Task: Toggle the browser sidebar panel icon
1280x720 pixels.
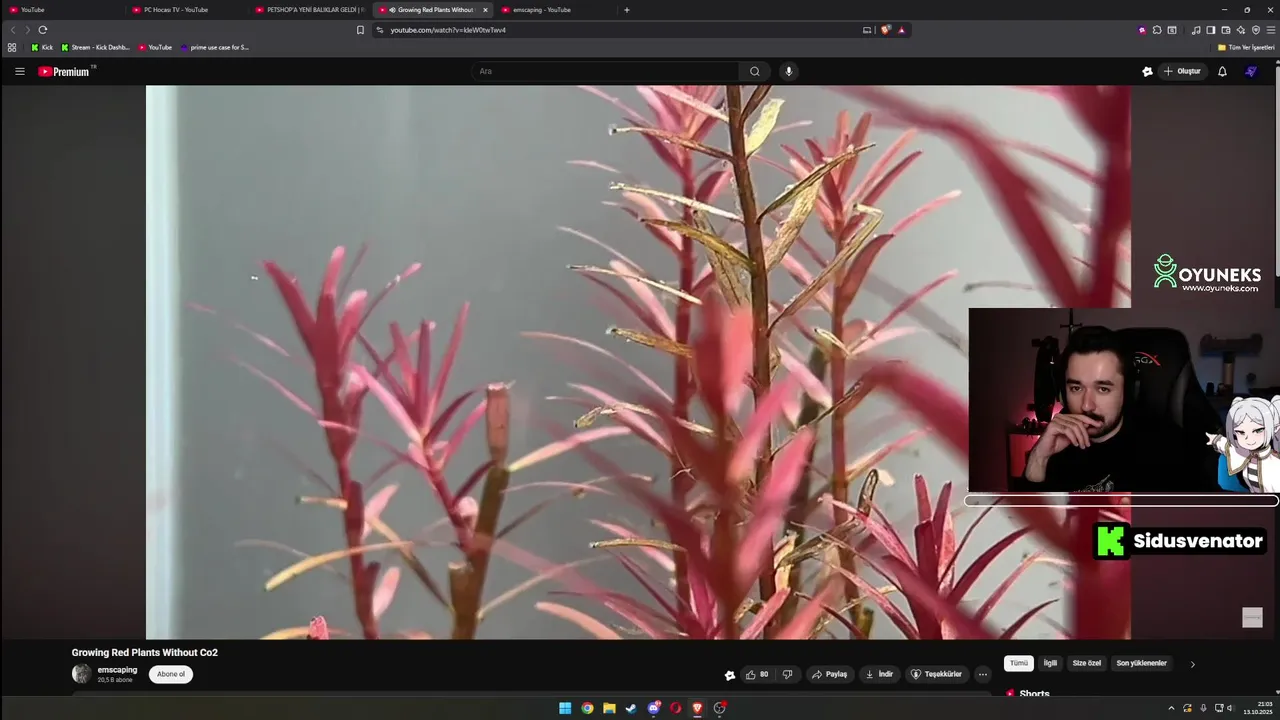Action: point(1210,30)
